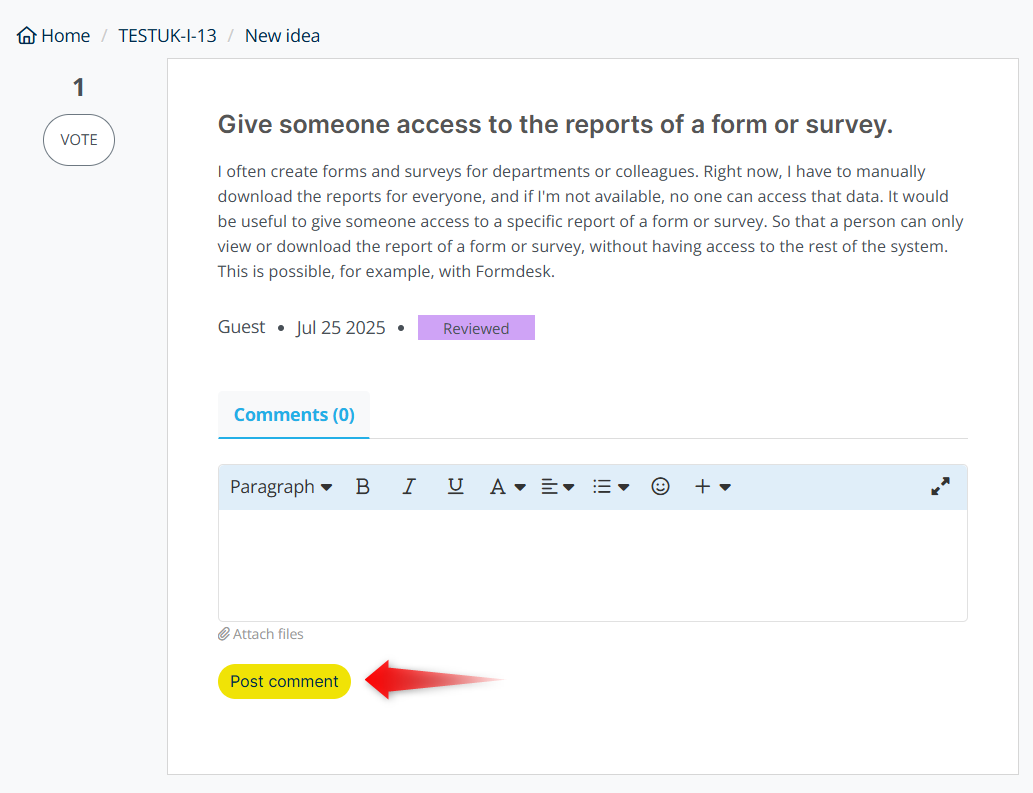Click the Reviewed status badge

point(476,328)
